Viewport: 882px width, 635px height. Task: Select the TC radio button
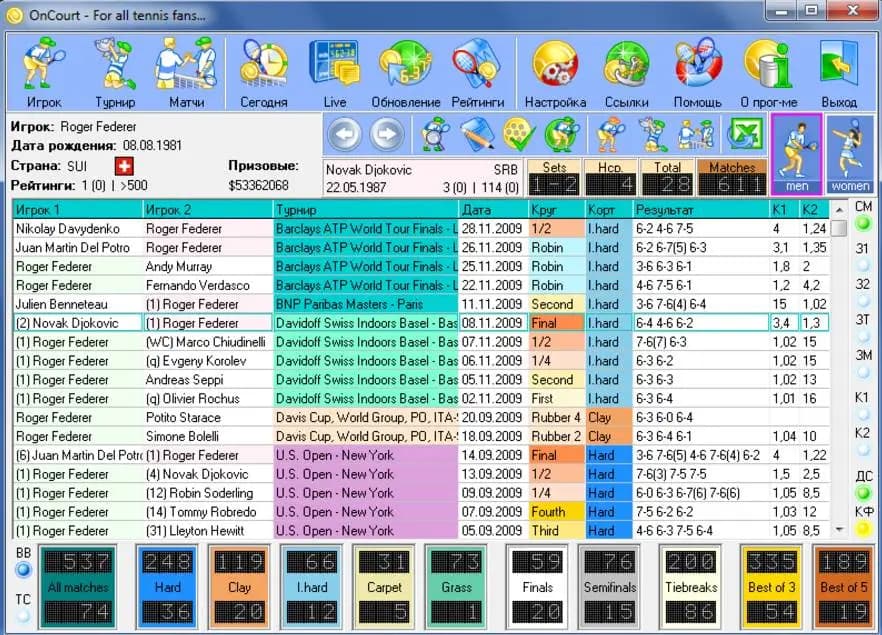point(23,616)
